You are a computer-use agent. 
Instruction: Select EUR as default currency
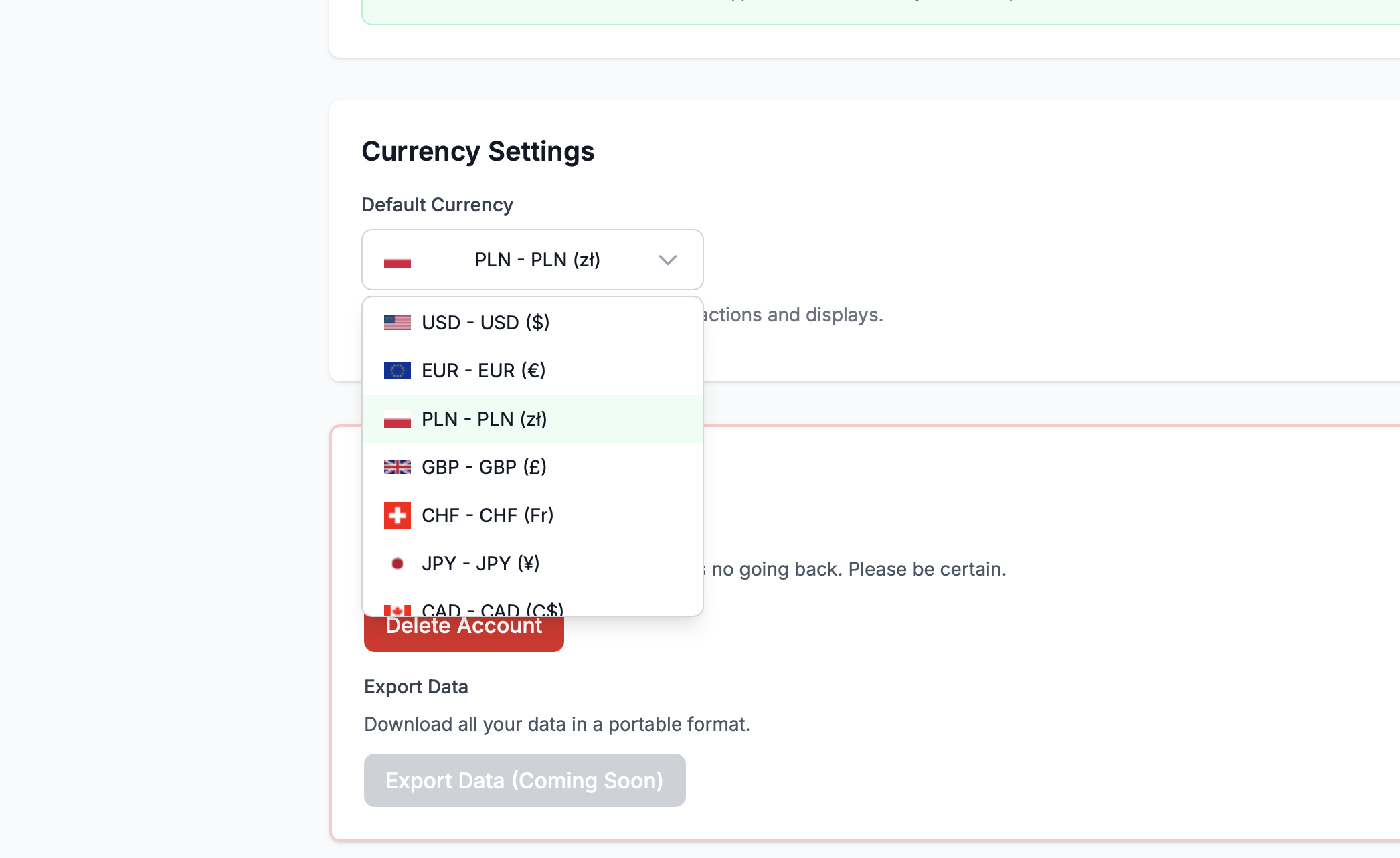click(484, 370)
